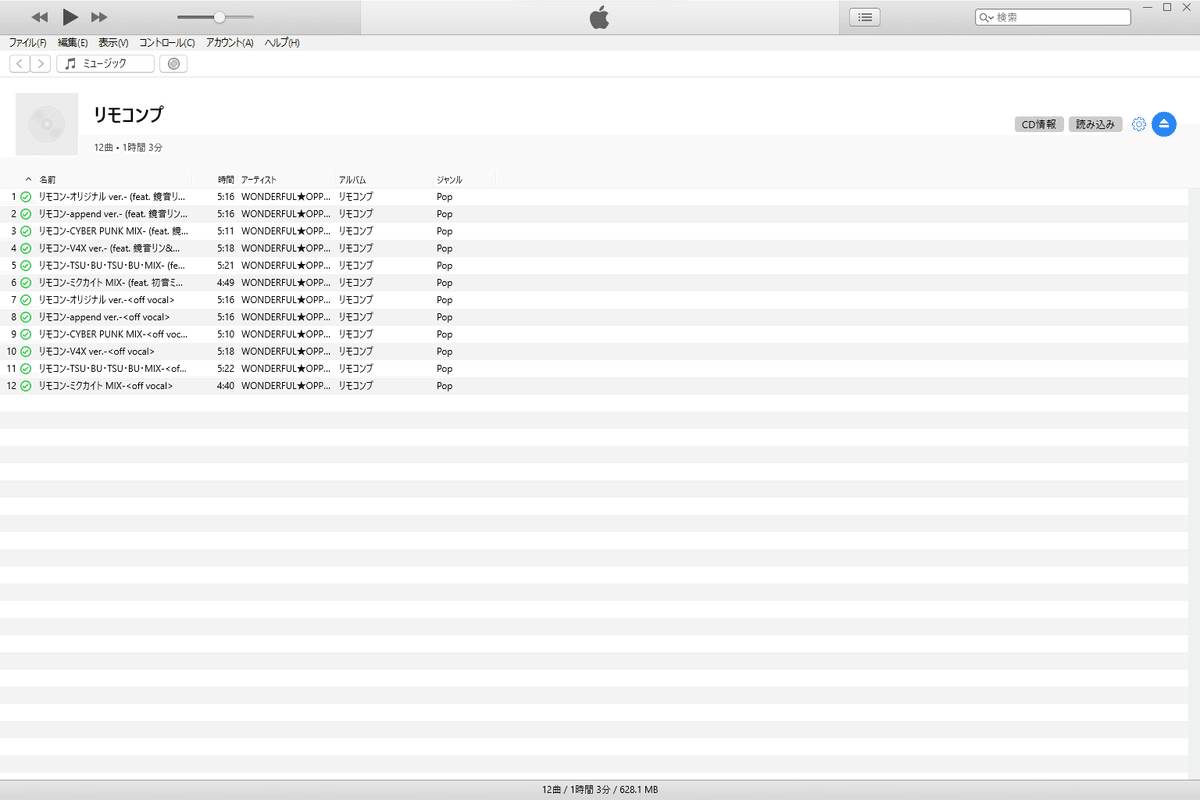Click the リモコンプ album title heading
The image size is (1200, 800).
tap(128, 114)
